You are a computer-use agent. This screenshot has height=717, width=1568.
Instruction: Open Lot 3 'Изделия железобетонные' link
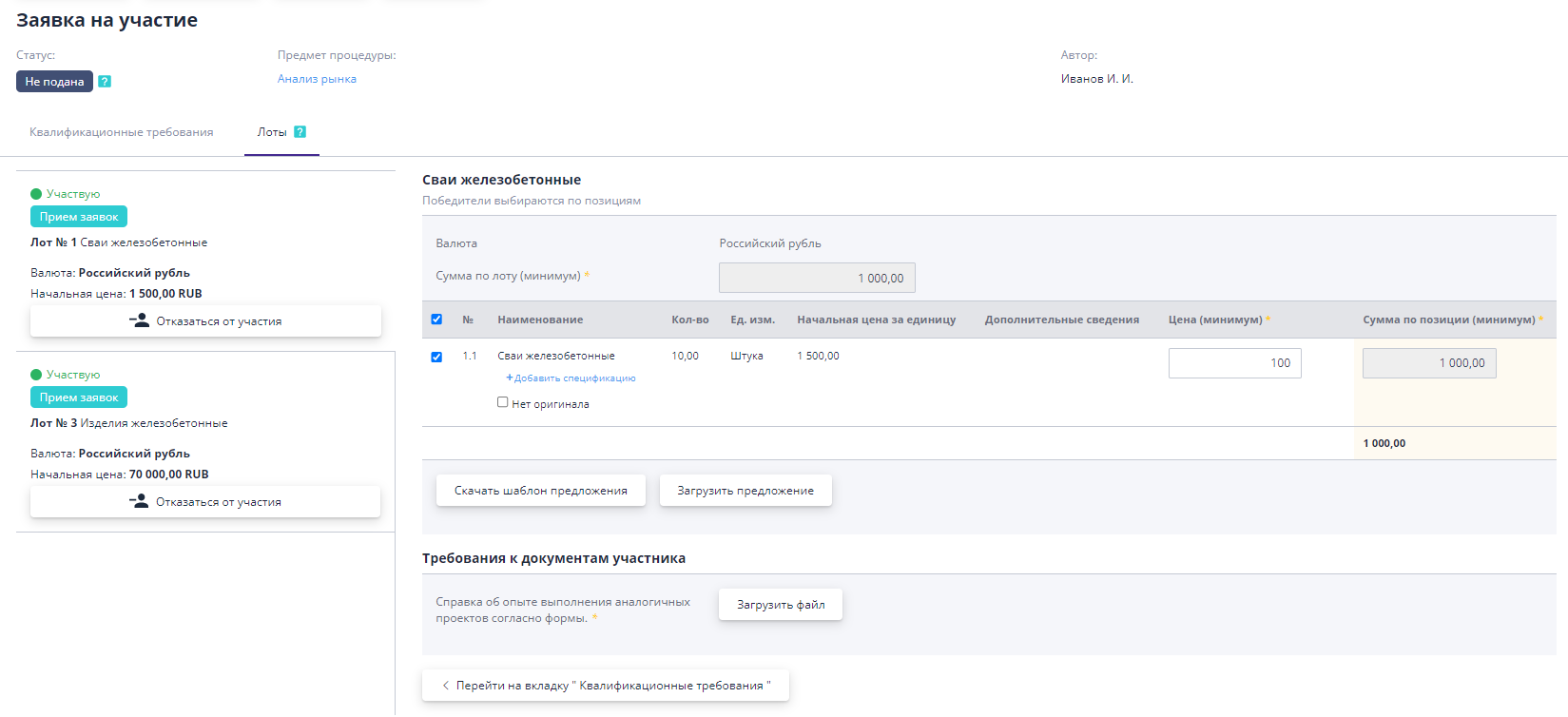154,423
